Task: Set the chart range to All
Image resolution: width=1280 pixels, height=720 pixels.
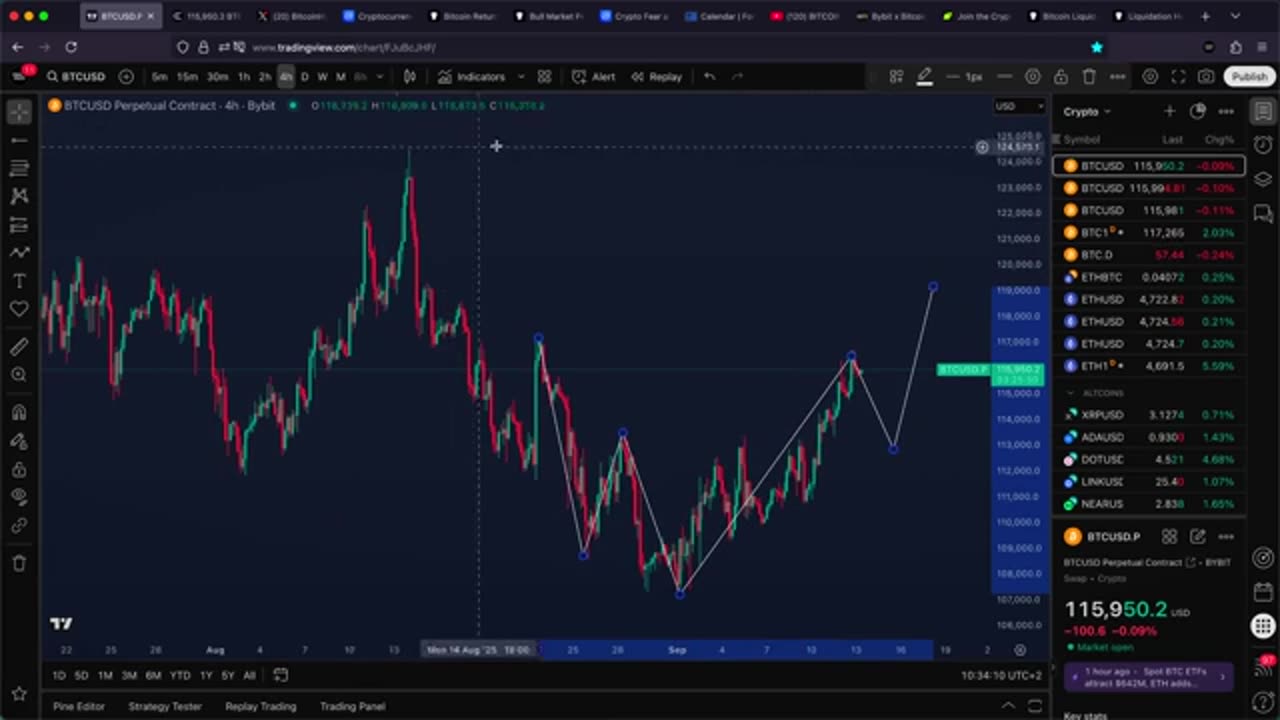Action: pyautogui.click(x=249, y=676)
